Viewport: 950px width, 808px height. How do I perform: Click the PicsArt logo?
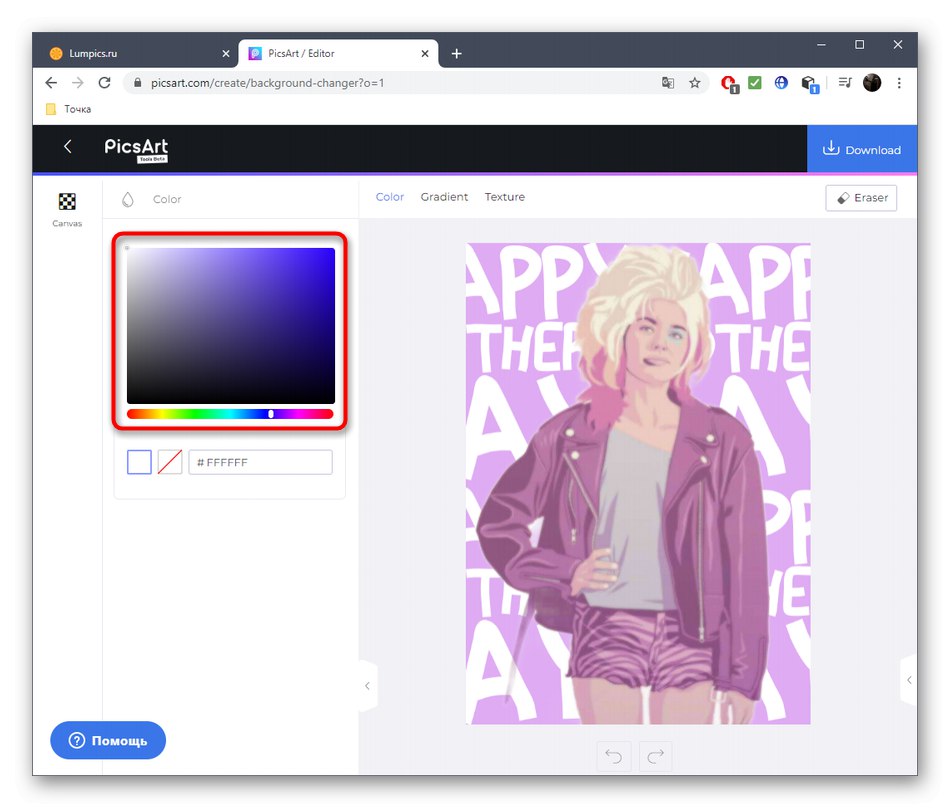tap(136, 149)
